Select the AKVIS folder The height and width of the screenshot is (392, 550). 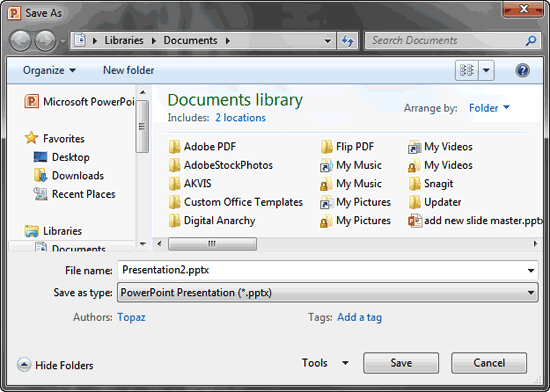tap(190, 183)
